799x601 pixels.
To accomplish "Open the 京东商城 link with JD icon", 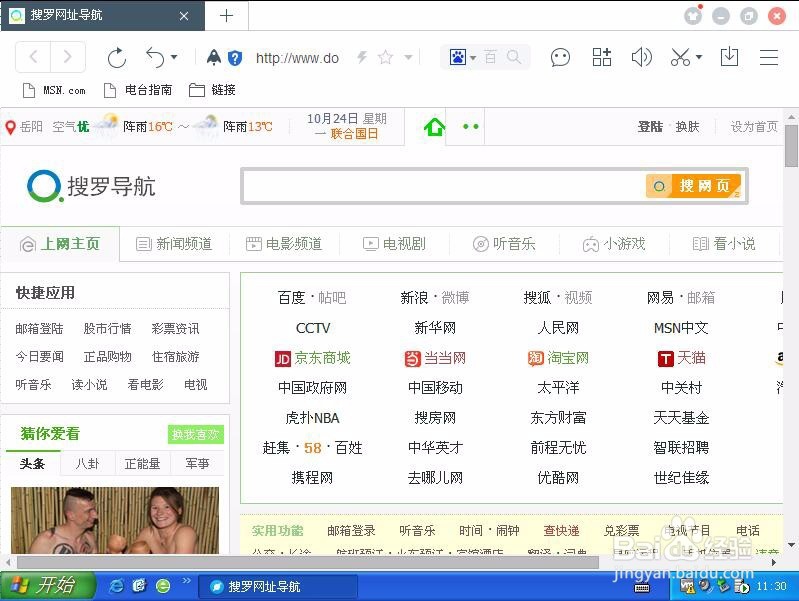I will pyautogui.click(x=312, y=358).
